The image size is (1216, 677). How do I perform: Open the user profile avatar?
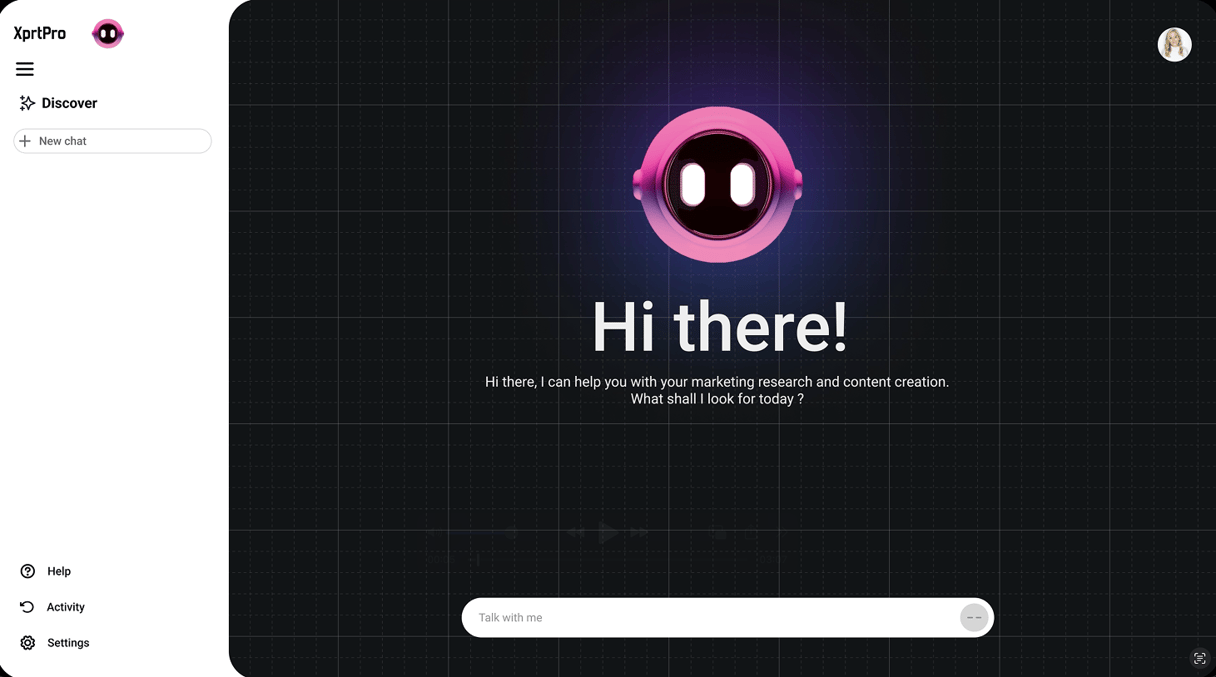[1174, 45]
